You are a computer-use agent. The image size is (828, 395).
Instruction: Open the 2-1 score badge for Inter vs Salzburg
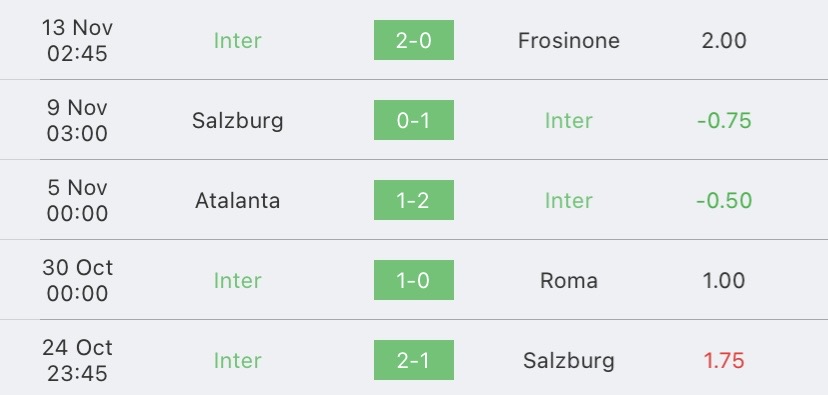coord(413,360)
